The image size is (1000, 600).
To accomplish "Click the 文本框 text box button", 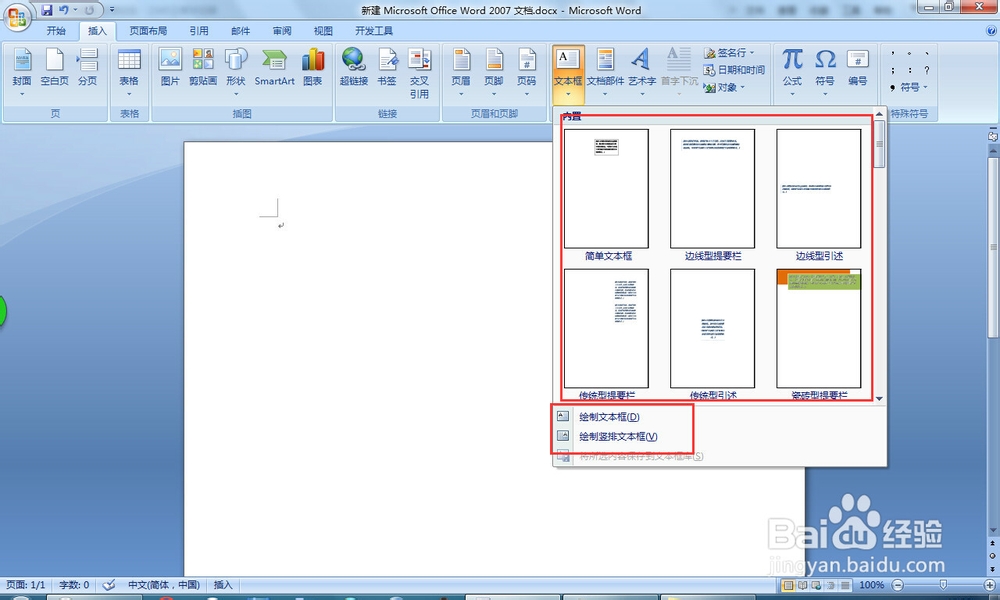I will click(568, 73).
